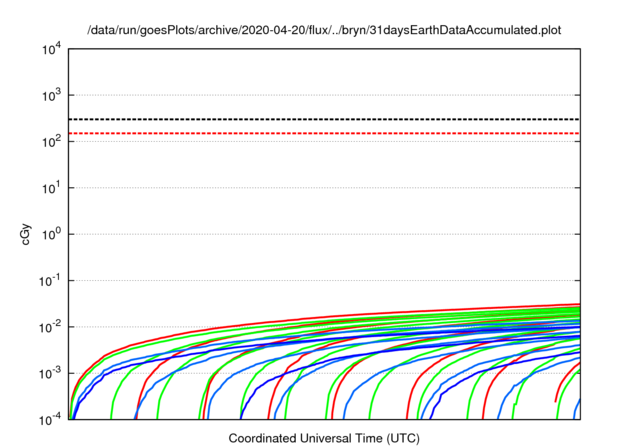Viewport: 640px width, 448px height.
Task: Click the black dashed threshold line
Action: pos(324,119)
